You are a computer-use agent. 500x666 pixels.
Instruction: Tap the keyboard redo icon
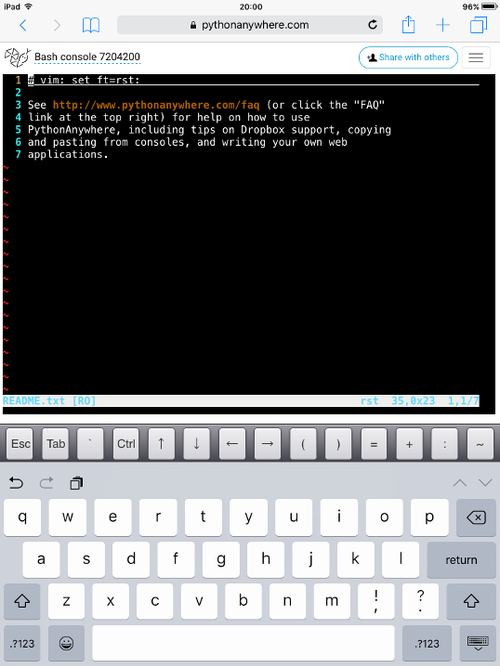[46, 483]
